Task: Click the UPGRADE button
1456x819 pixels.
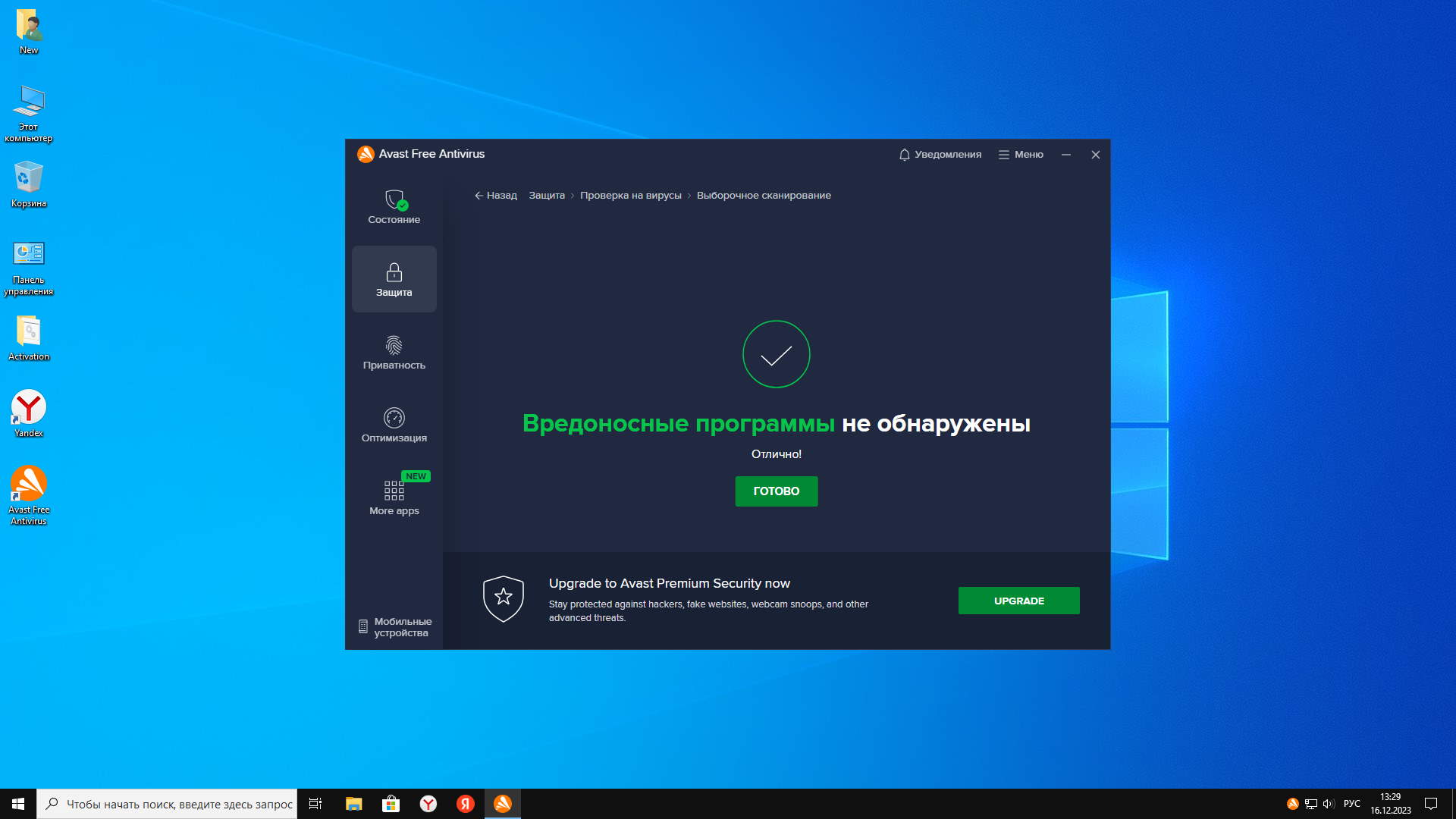Action: point(1018,601)
